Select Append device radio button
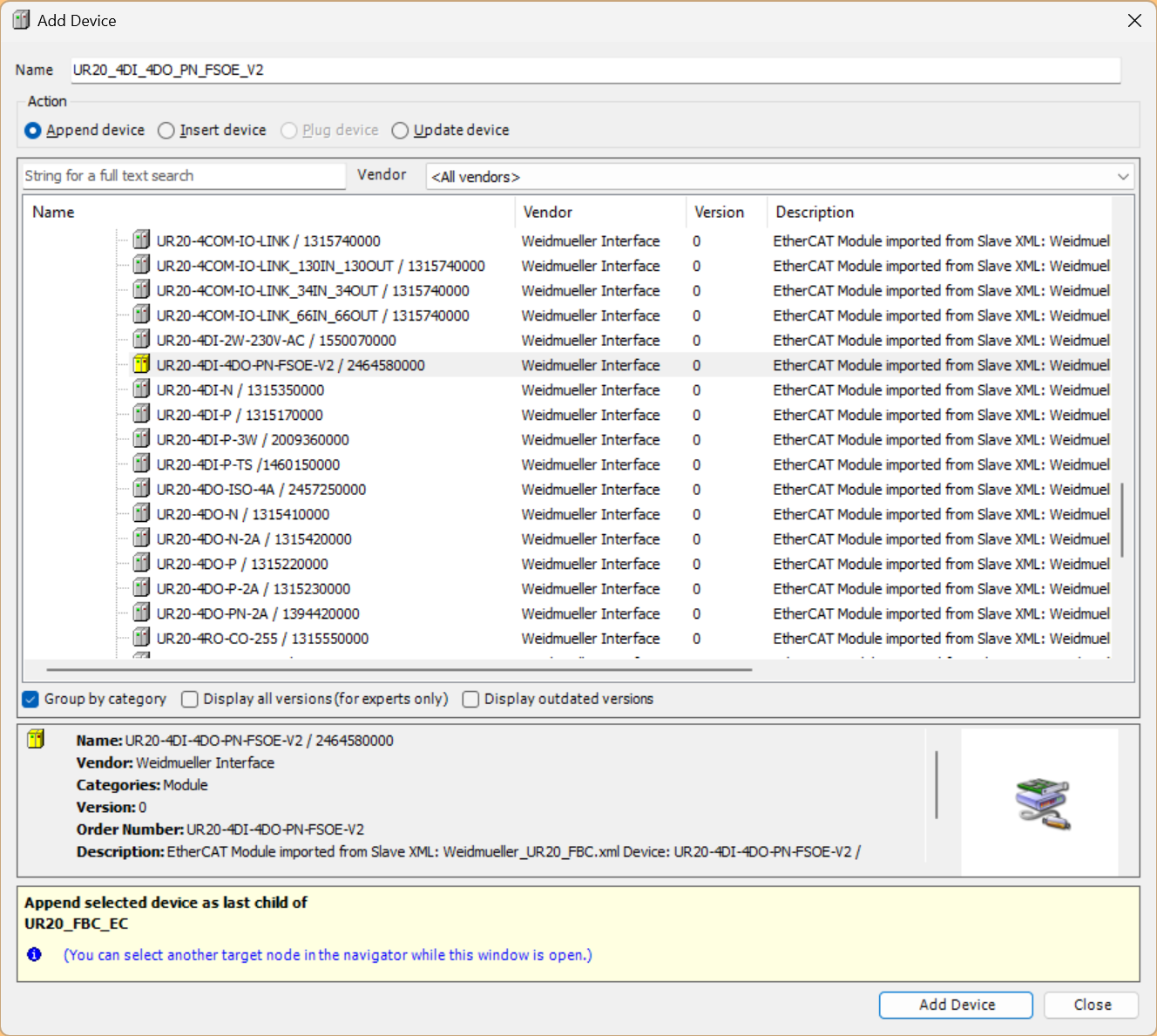1157x1036 pixels. tap(33, 131)
